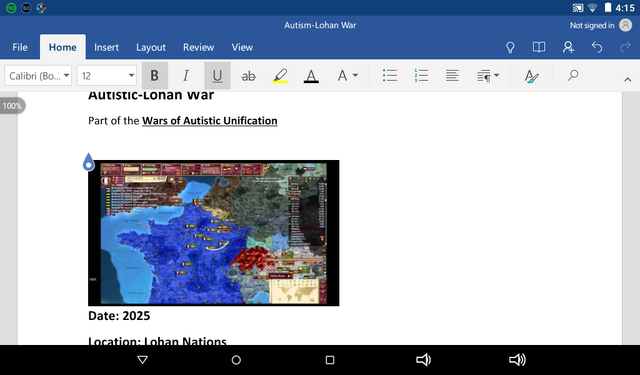Apply bulleted list
The height and width of the screenshot is (375, 640).
pos(390,75)
